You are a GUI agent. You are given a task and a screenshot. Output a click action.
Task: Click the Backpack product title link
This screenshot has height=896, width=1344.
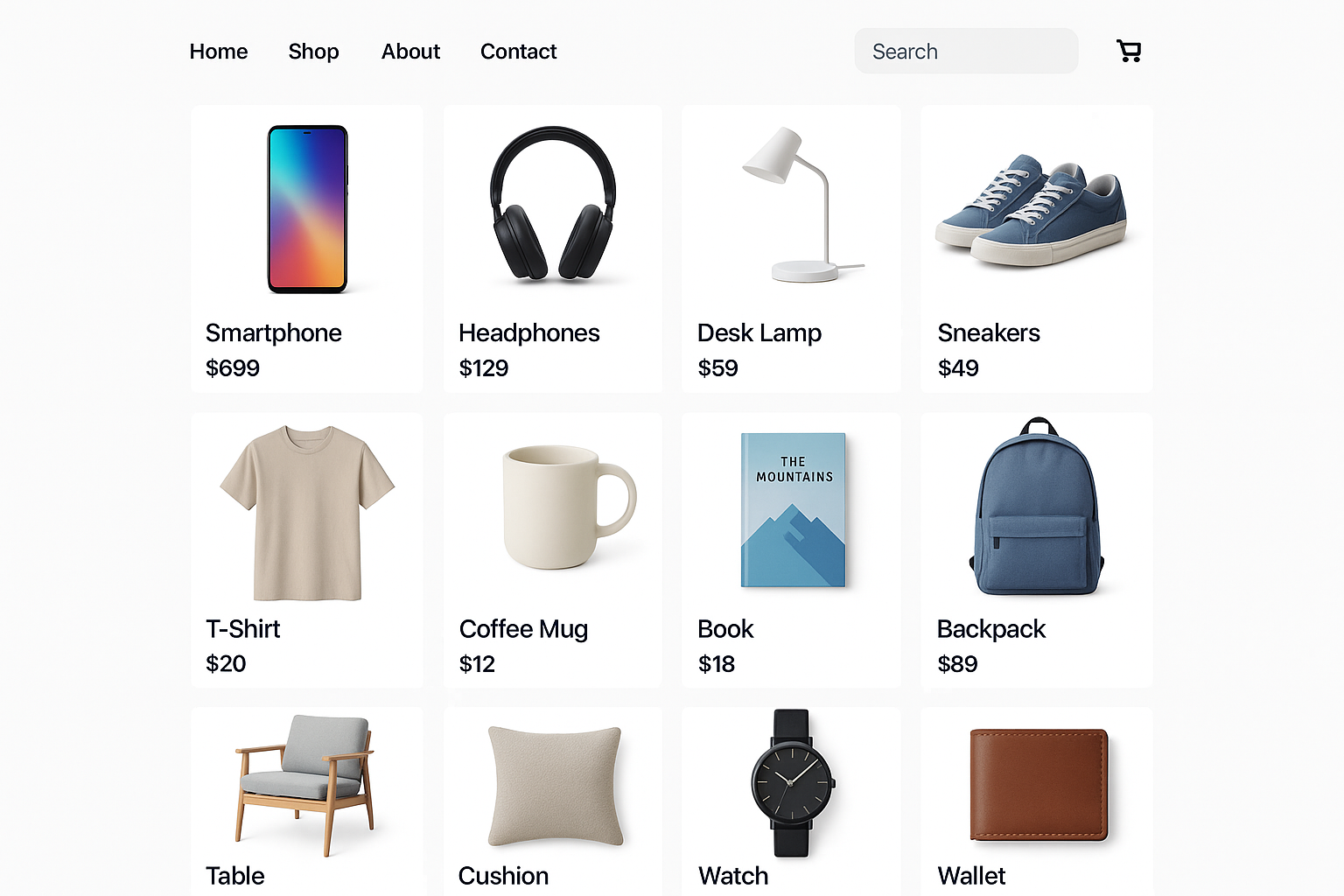point(991,630)
